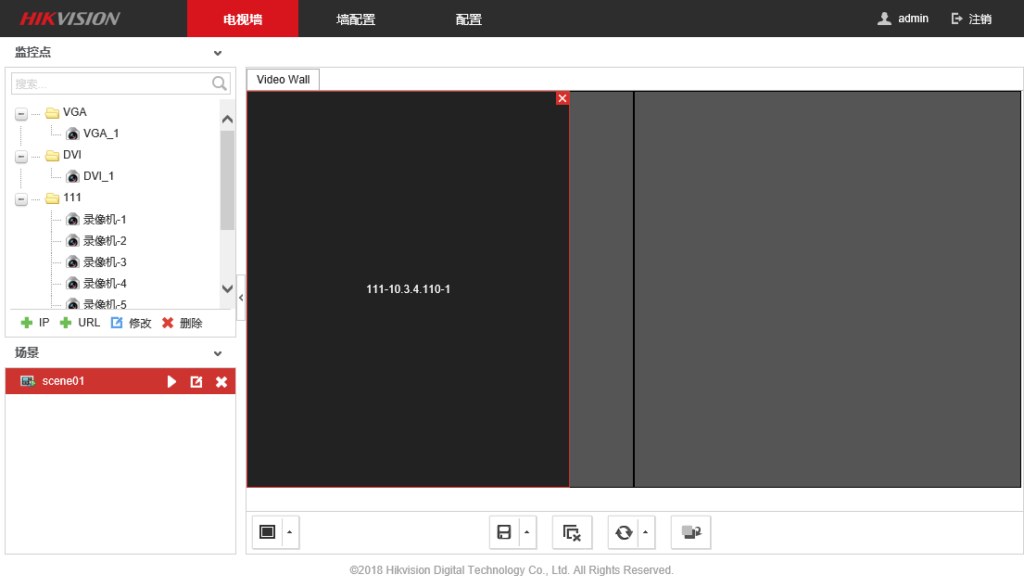This screenshot has width=1024, height=587.
Task: Collapse the 监控点 panel chevron
Action: (218, 53)
